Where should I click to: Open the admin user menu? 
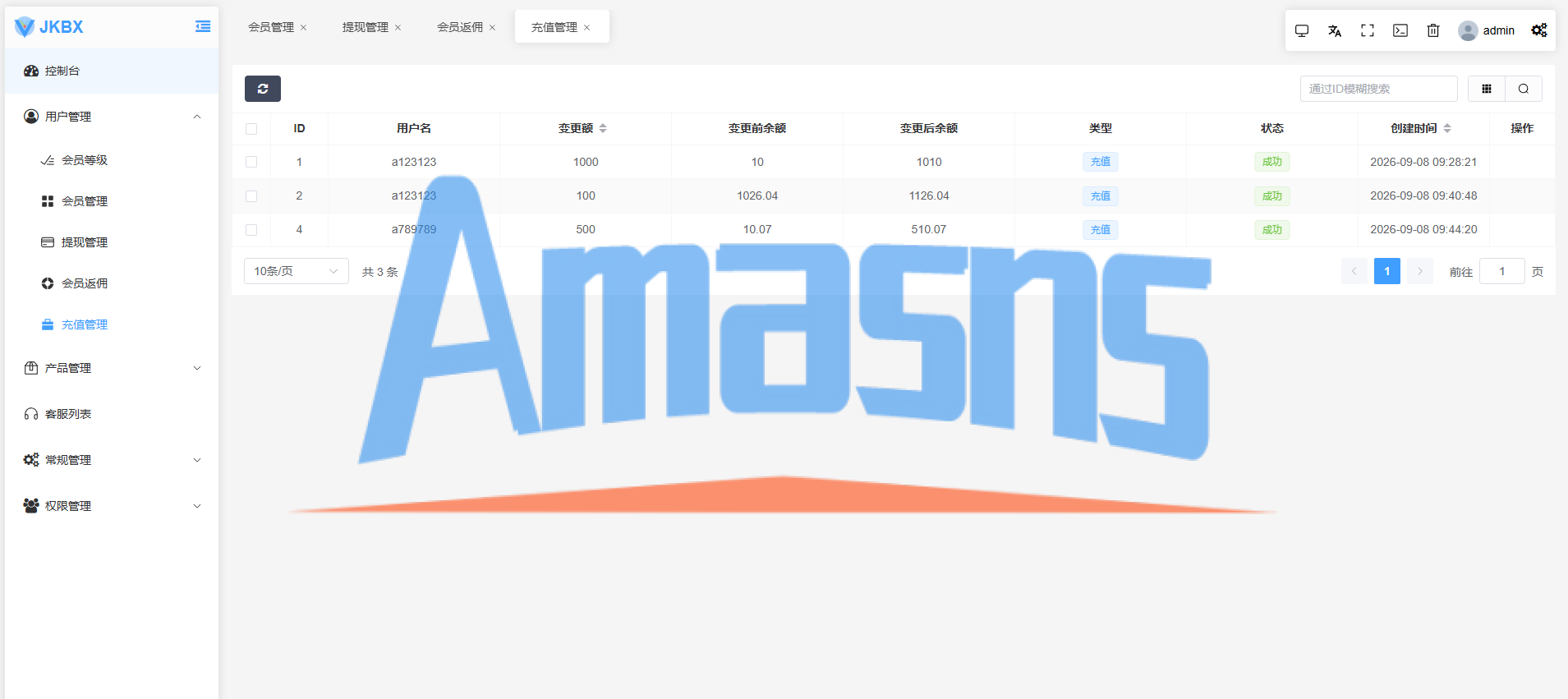1487,30
